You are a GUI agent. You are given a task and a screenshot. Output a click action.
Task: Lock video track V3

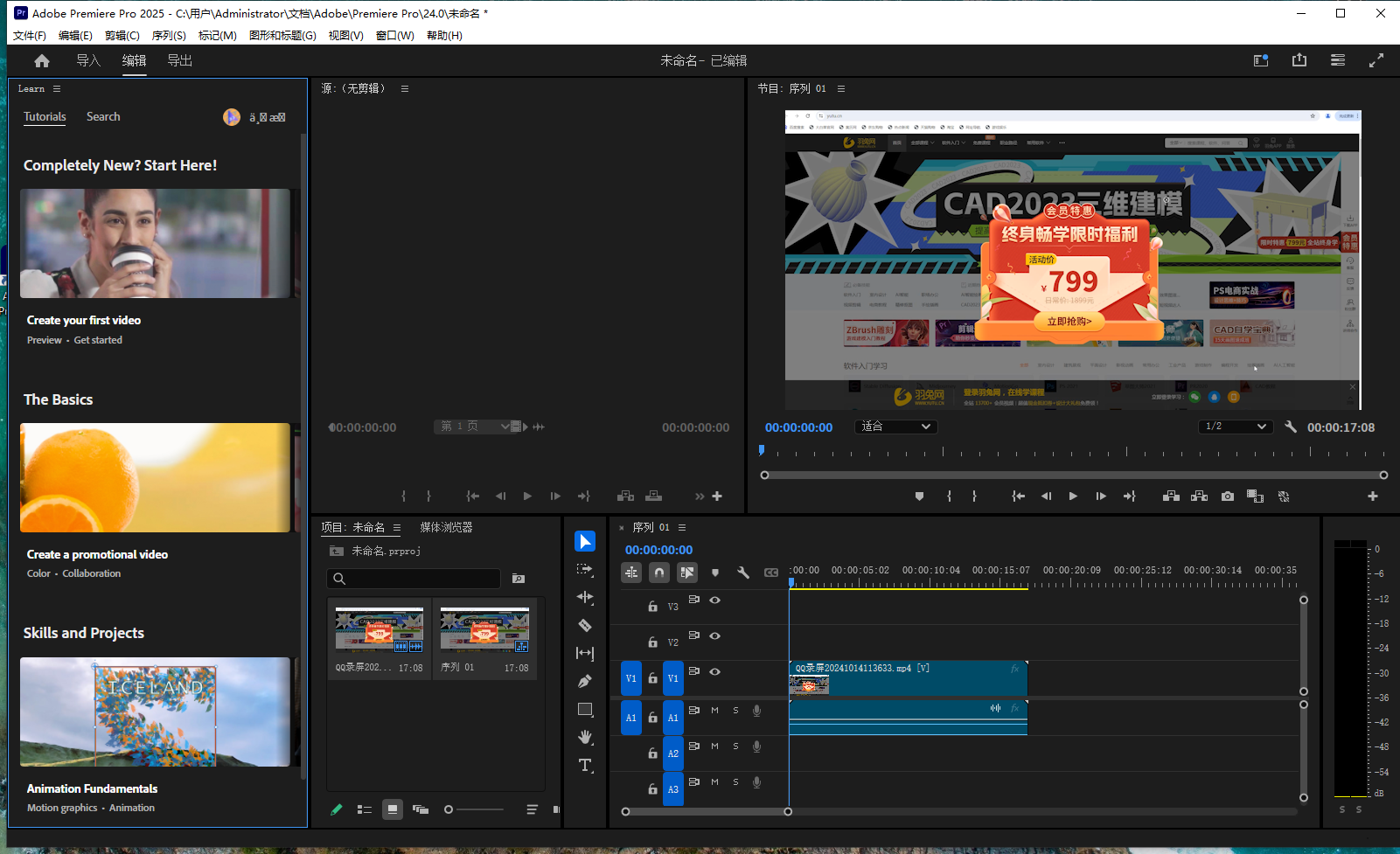pyautogui.click(x=652, y=606)
